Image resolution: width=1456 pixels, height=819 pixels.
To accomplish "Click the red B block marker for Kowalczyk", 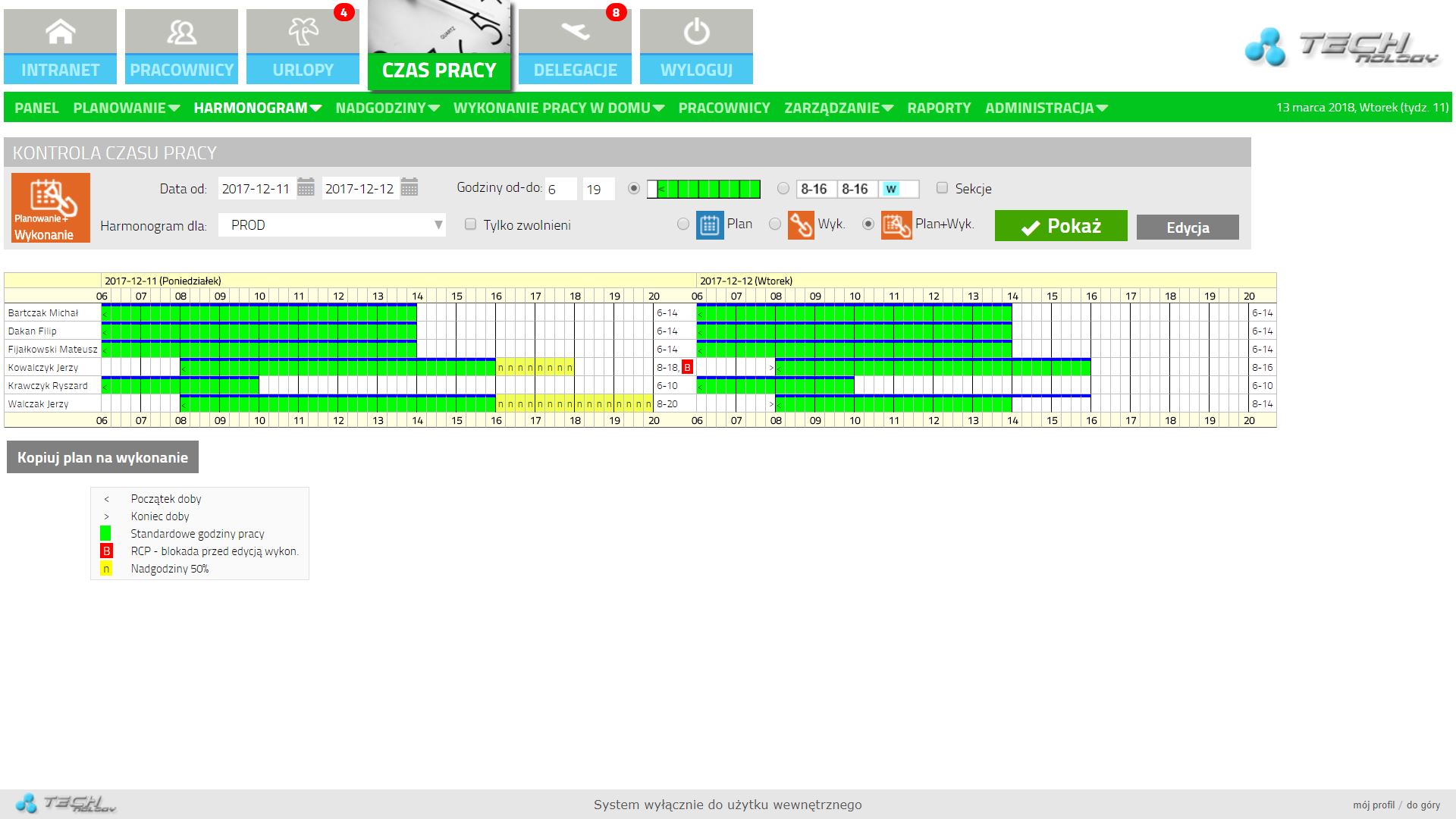I will [687, 368].
